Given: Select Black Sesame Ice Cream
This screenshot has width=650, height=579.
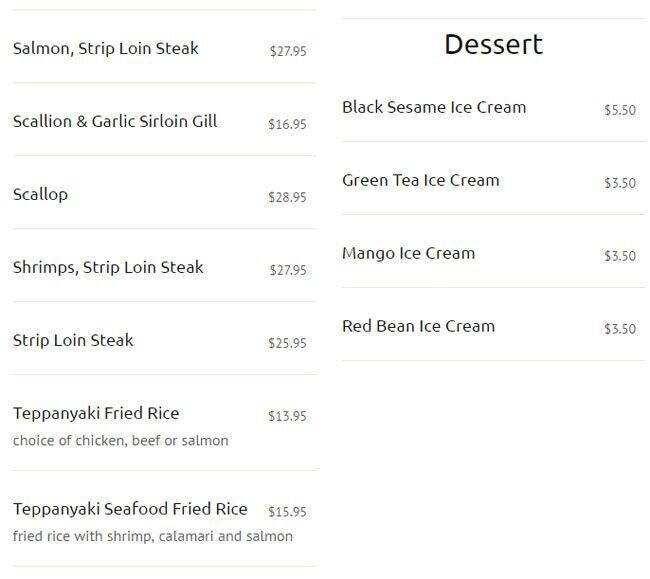Looking at the screenshot, I should point(434,107).
